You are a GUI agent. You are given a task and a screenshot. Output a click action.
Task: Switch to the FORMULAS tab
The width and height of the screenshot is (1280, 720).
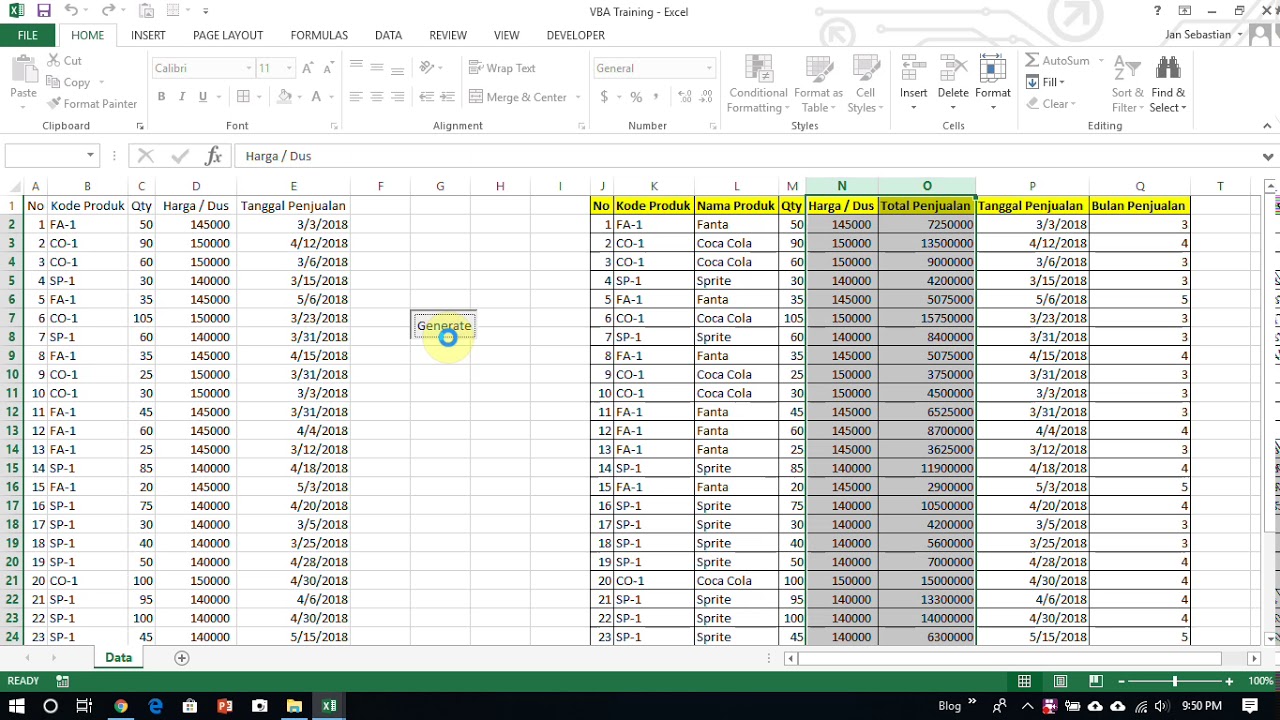coord(319,35)
